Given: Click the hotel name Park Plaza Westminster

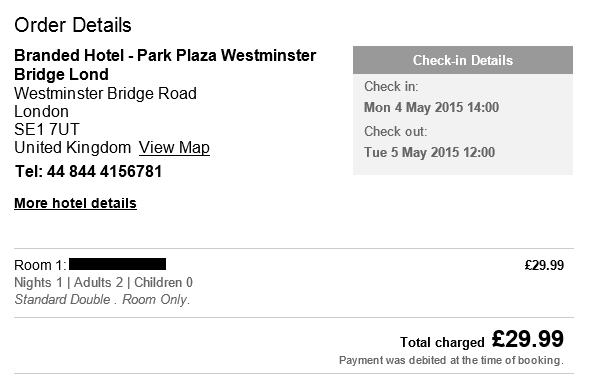Looking at the screenshot, I should coord(227,55).
